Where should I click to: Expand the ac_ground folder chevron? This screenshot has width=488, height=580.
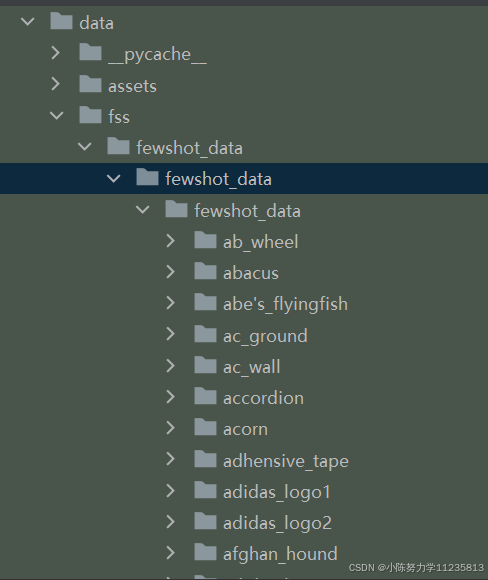(x=171, y=334)
